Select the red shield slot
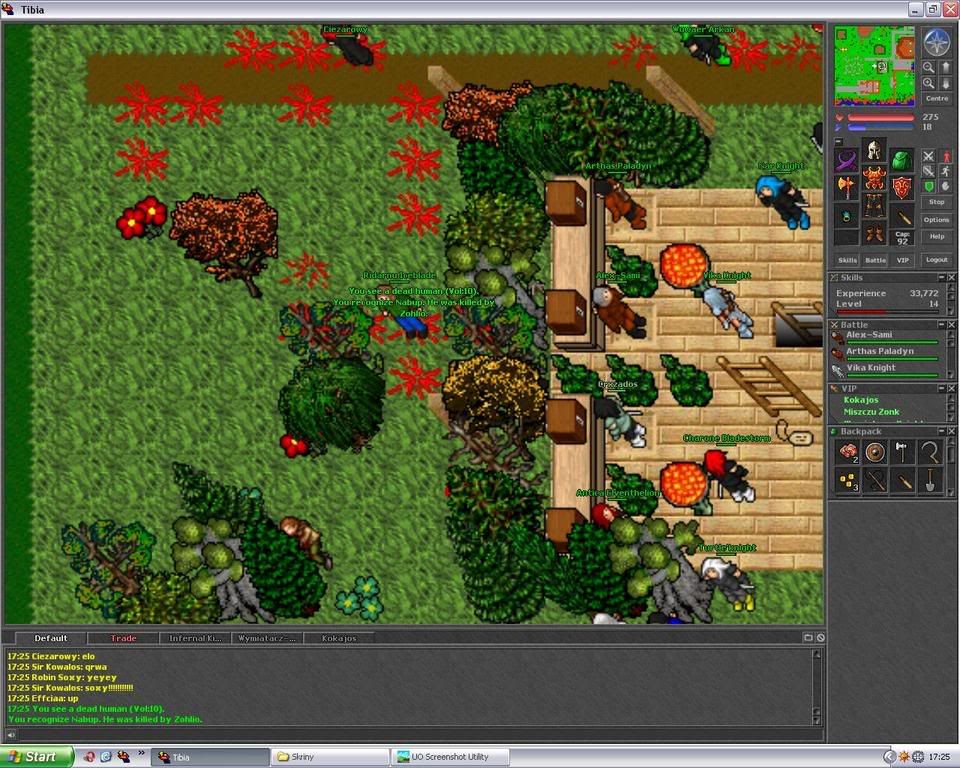 pos(901,188)
